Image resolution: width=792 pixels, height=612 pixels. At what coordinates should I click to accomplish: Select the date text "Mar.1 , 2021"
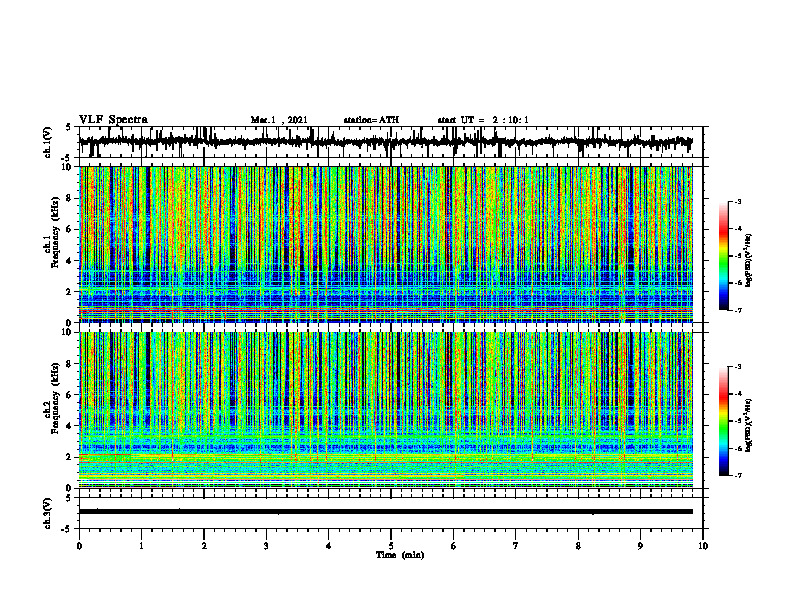[279, 120]
